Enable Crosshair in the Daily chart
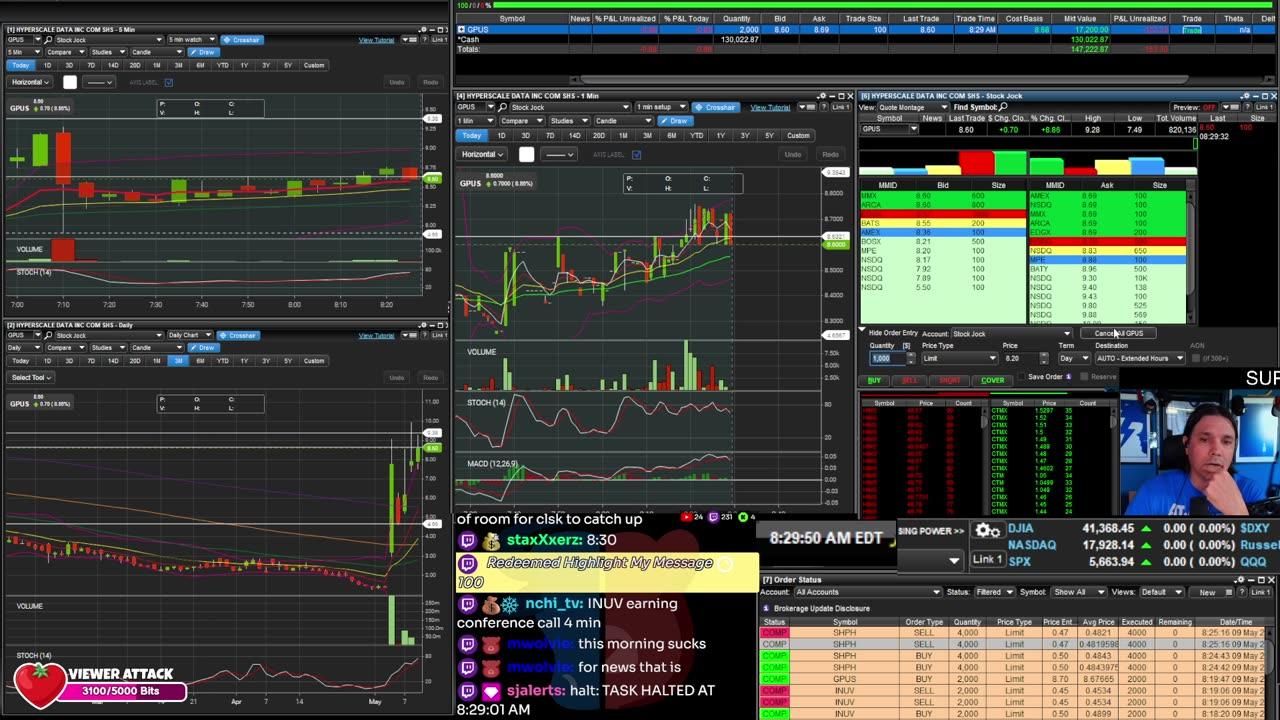Screen dimensions: 1280x720 238,335
